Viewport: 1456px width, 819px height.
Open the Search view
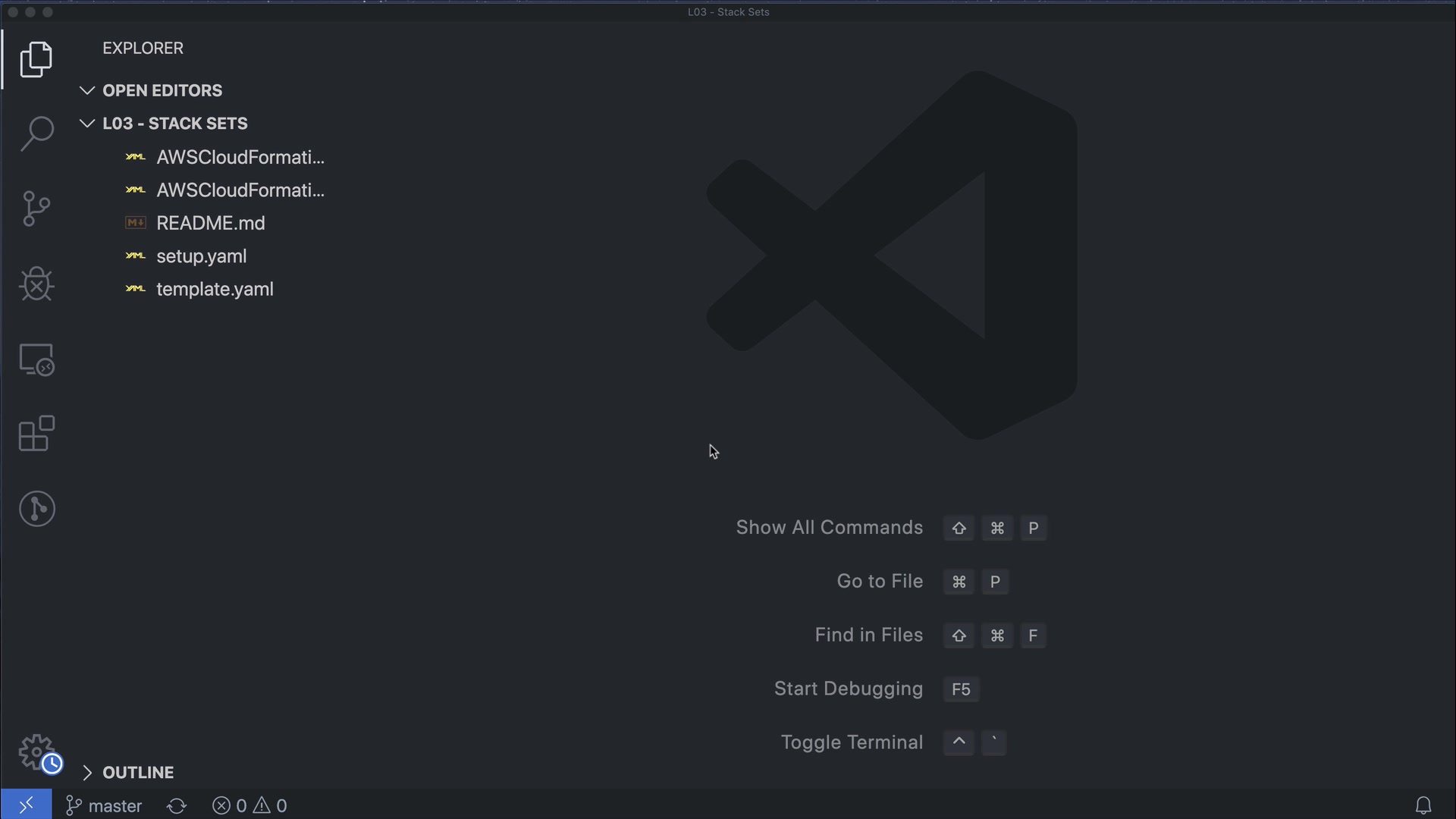point(36,133)
